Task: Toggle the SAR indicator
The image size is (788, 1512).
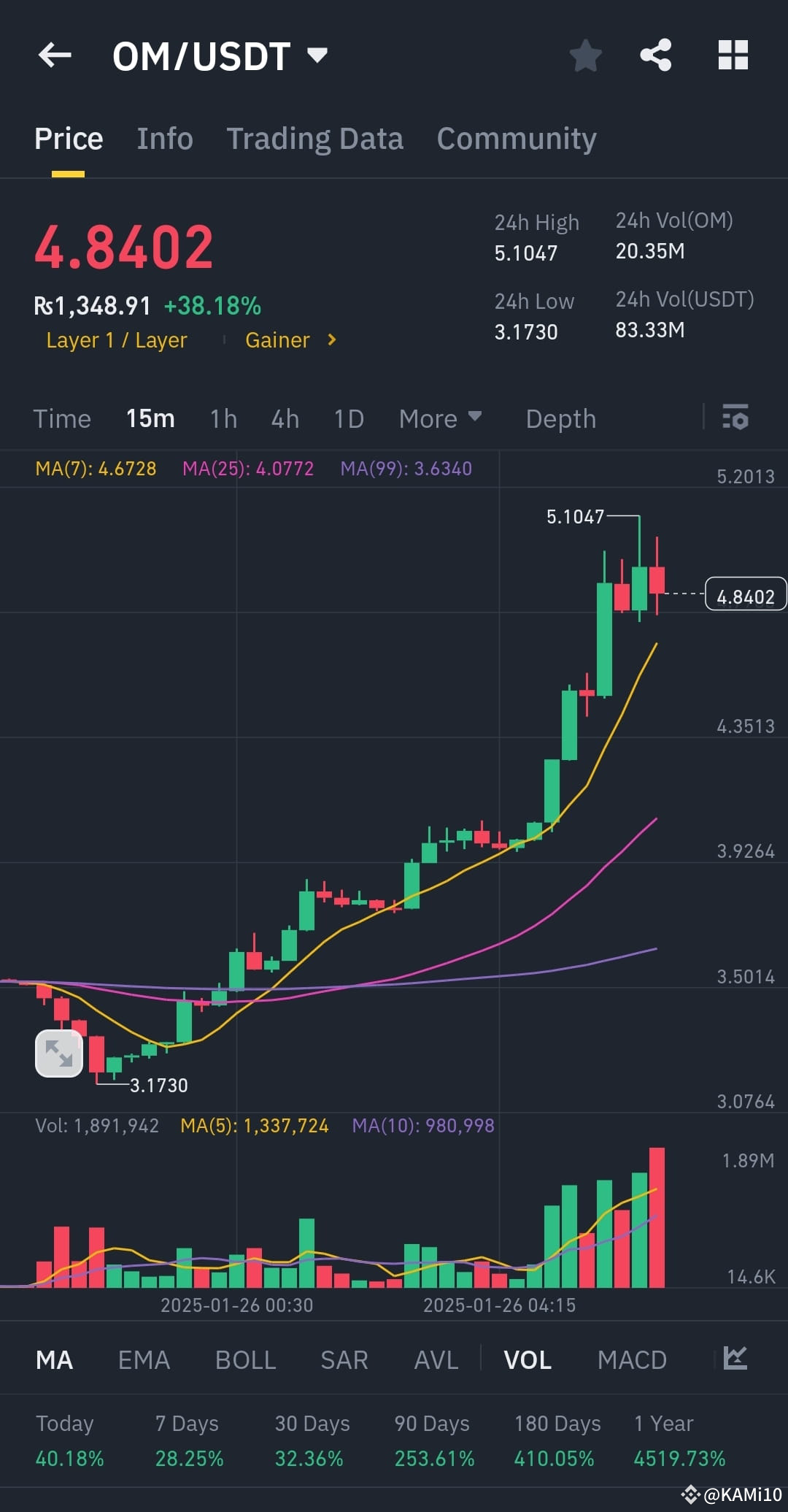Action: pos(343,1359)
